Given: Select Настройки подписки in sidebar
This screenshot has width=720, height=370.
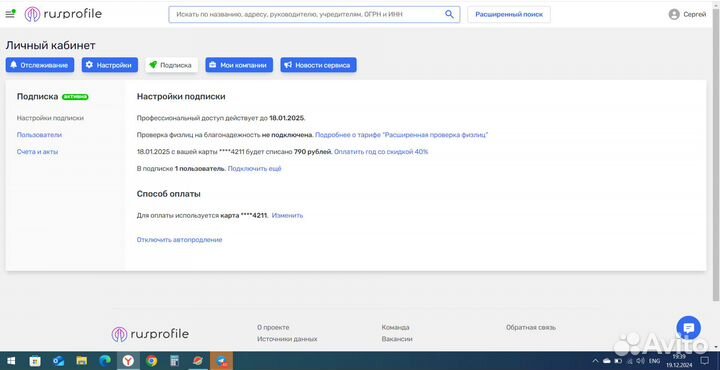Looking at the screenshot, I should click(x=50, y=118).
